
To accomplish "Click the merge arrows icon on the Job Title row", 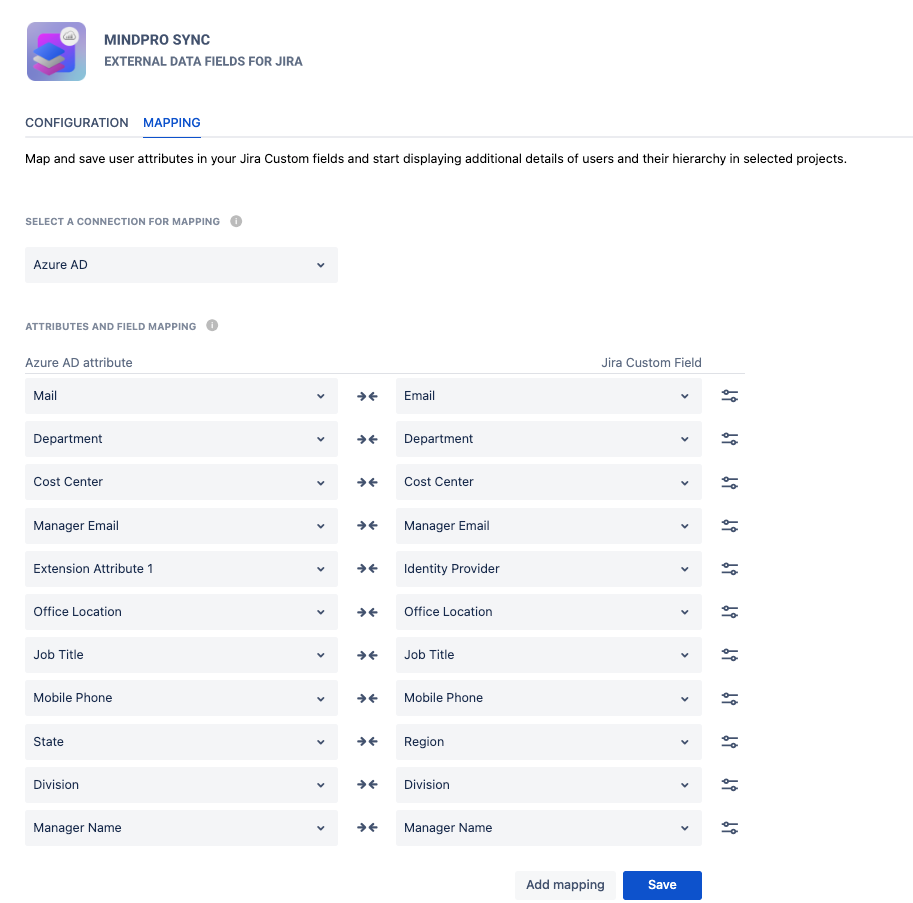I will 366,654.
